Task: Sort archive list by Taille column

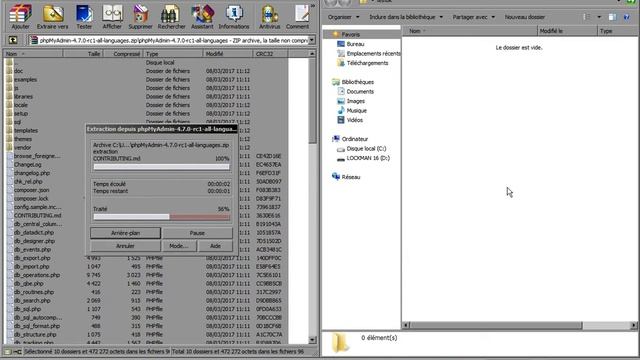Action: coord(83,54)
